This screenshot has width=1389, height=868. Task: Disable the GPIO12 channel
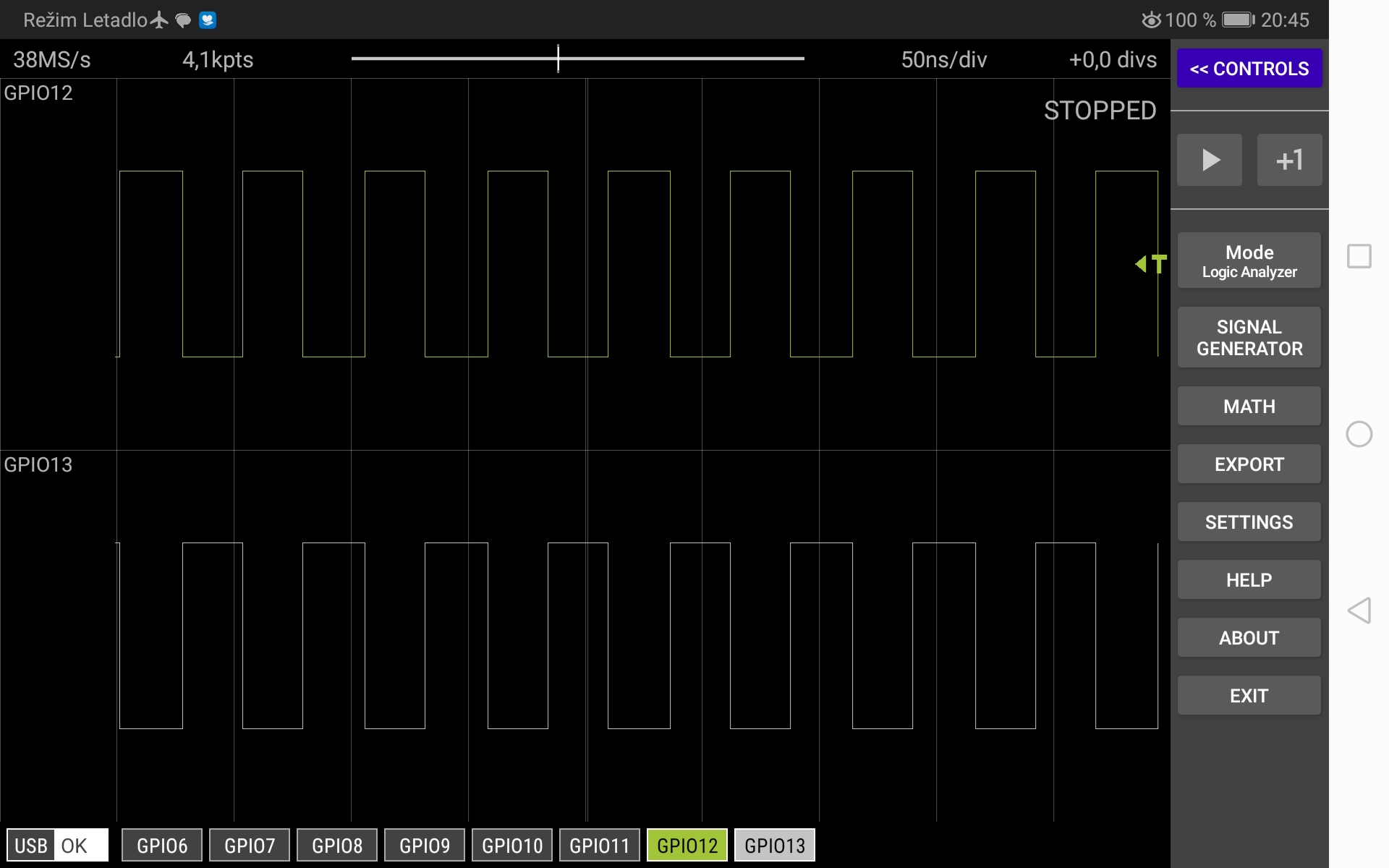coord(686,845)
